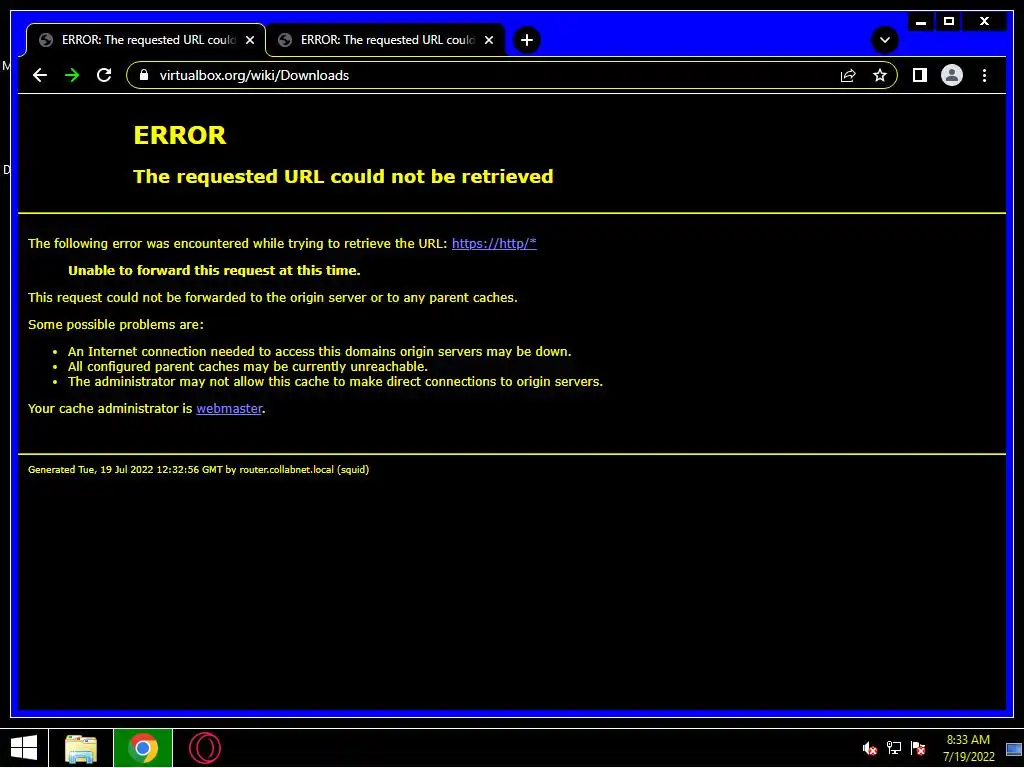The image size is (1024, 768).
Task: Open the Chrome side panel
Action: click(x=920, y=75)
